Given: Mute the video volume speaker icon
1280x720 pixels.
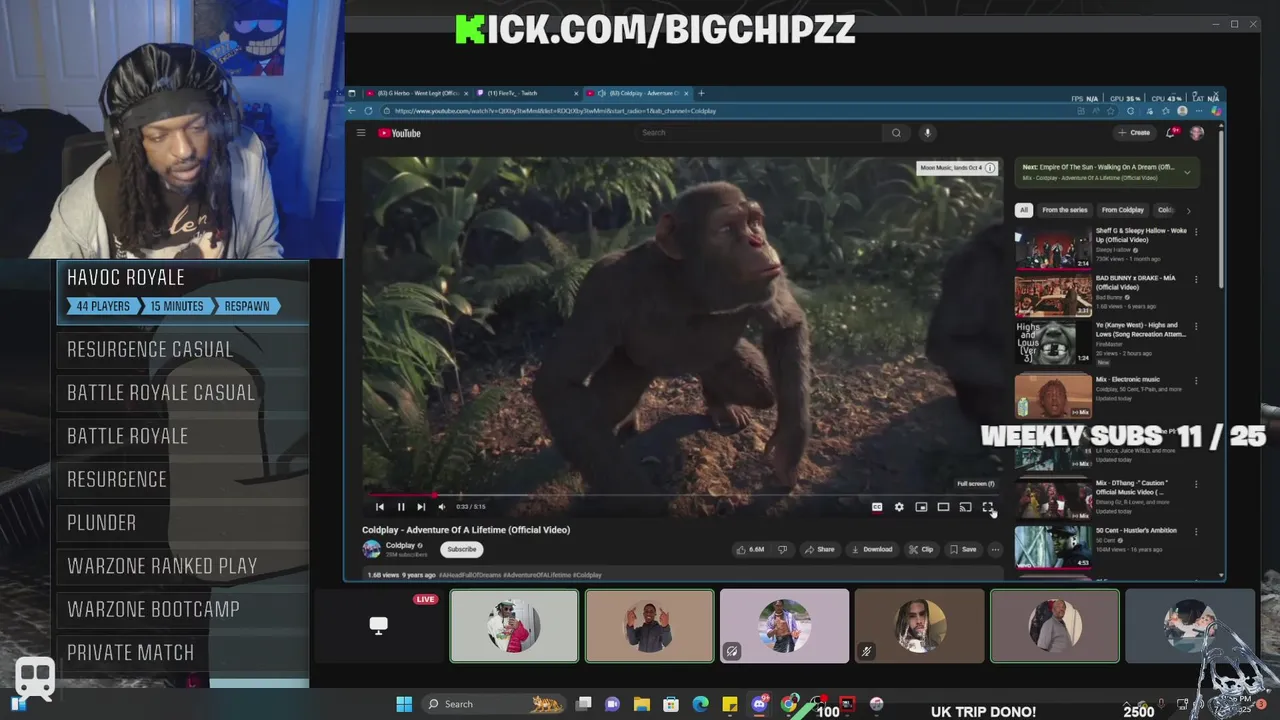Looking at the screenshot, I should coord(442,507).
